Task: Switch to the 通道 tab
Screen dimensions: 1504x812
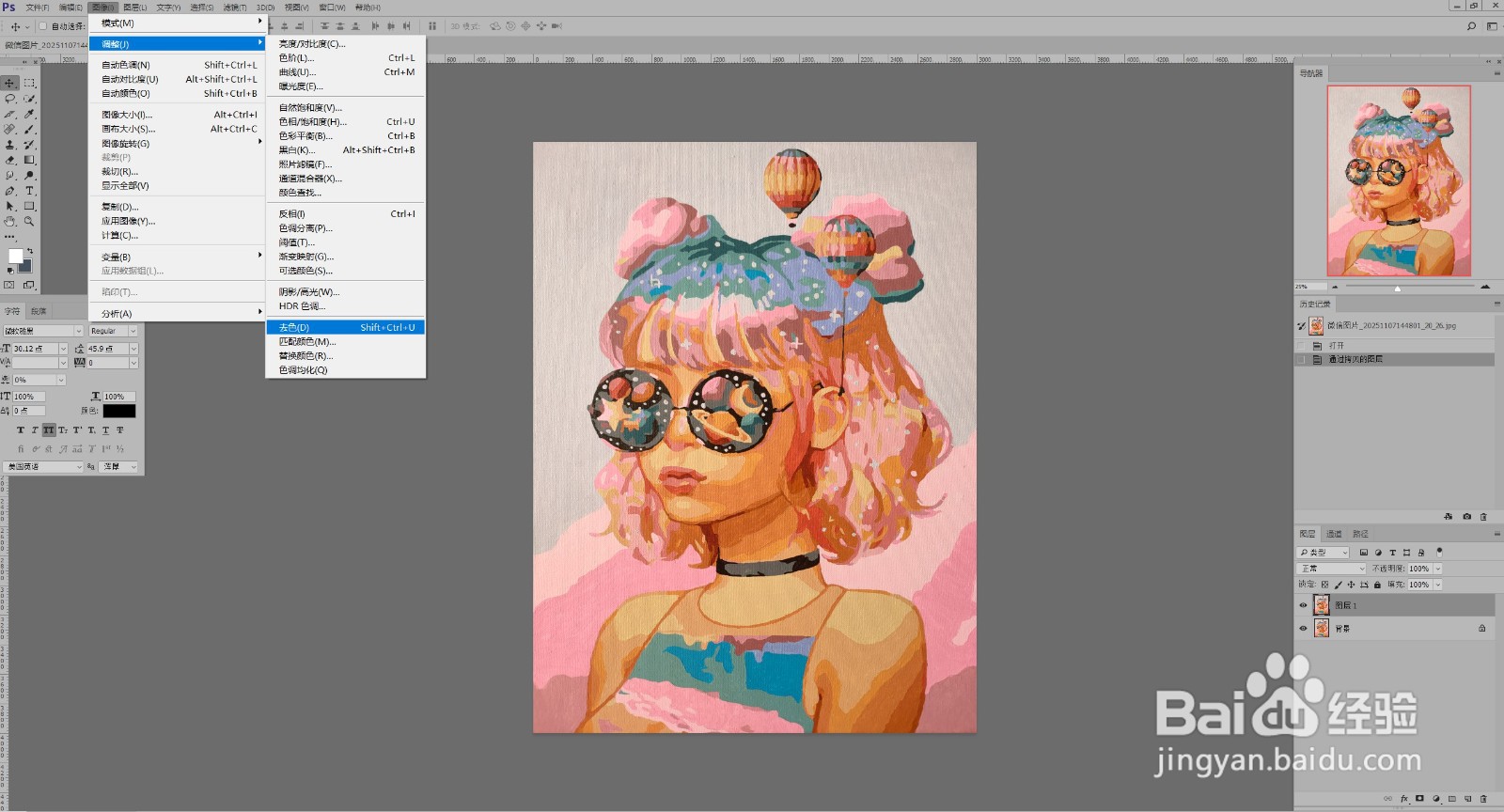Action: (x=1334, y=534)
